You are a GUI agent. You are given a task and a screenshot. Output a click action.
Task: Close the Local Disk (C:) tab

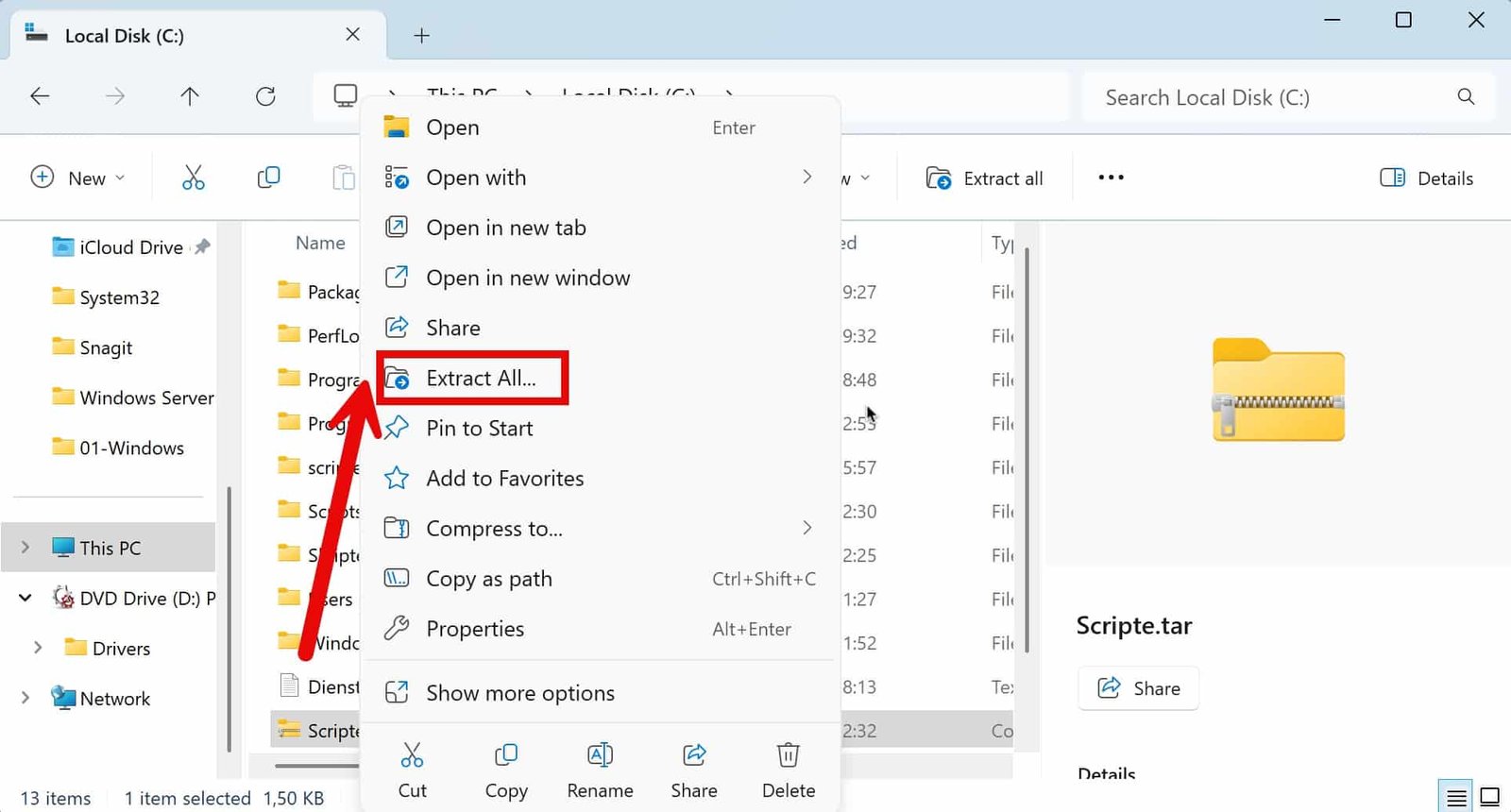[x=352, y=35]
